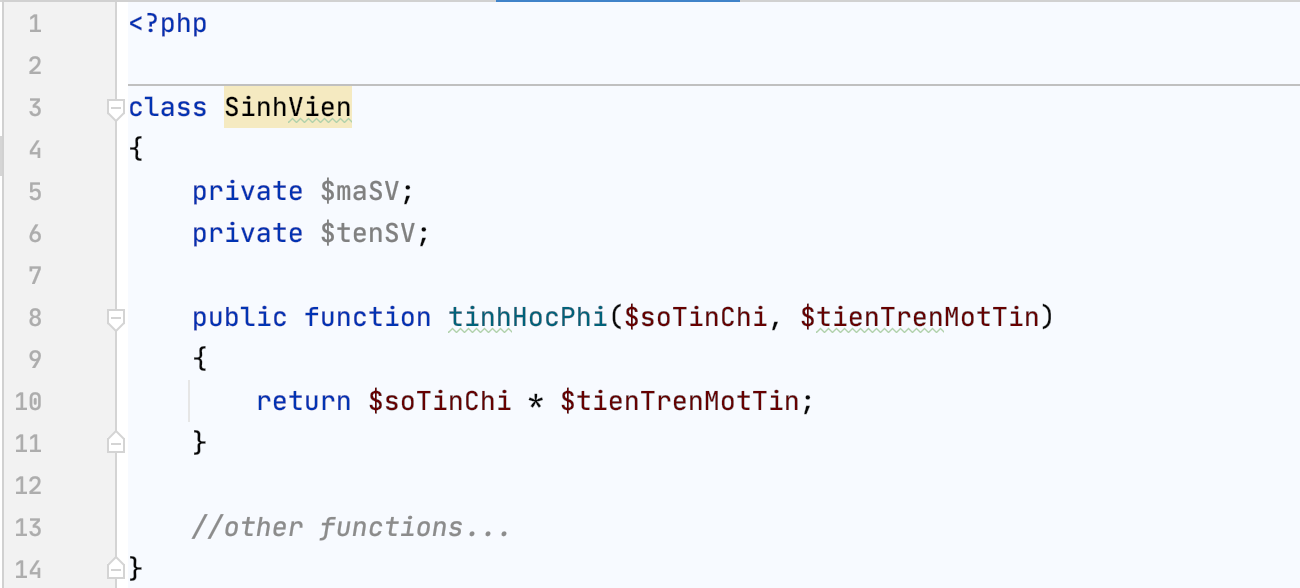Click the tinhHocPhi function name
This screenshot has width=1300, height=588.
point(528,318)
